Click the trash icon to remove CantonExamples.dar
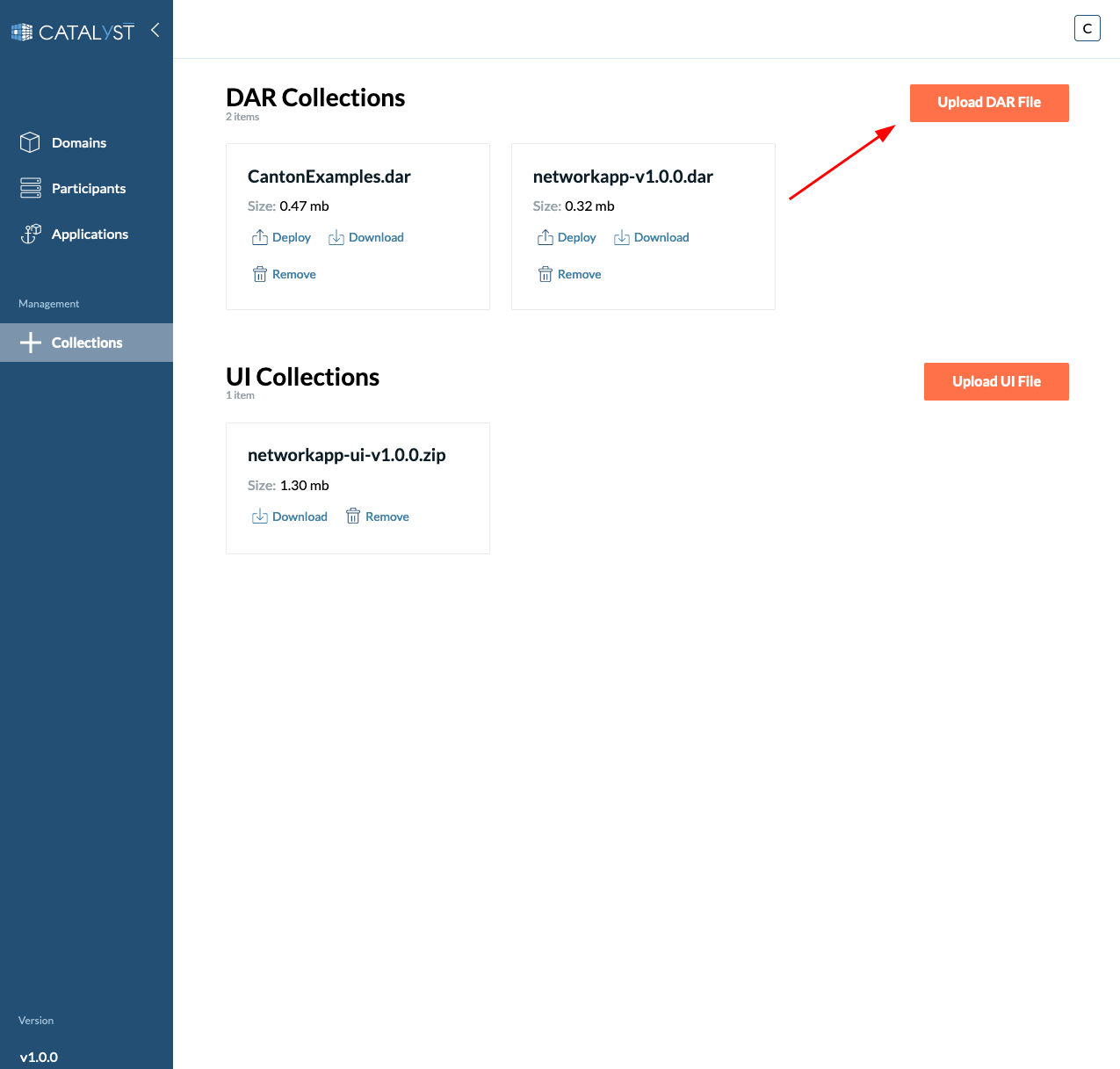Screen dimensions: 1120x1069 260,273
